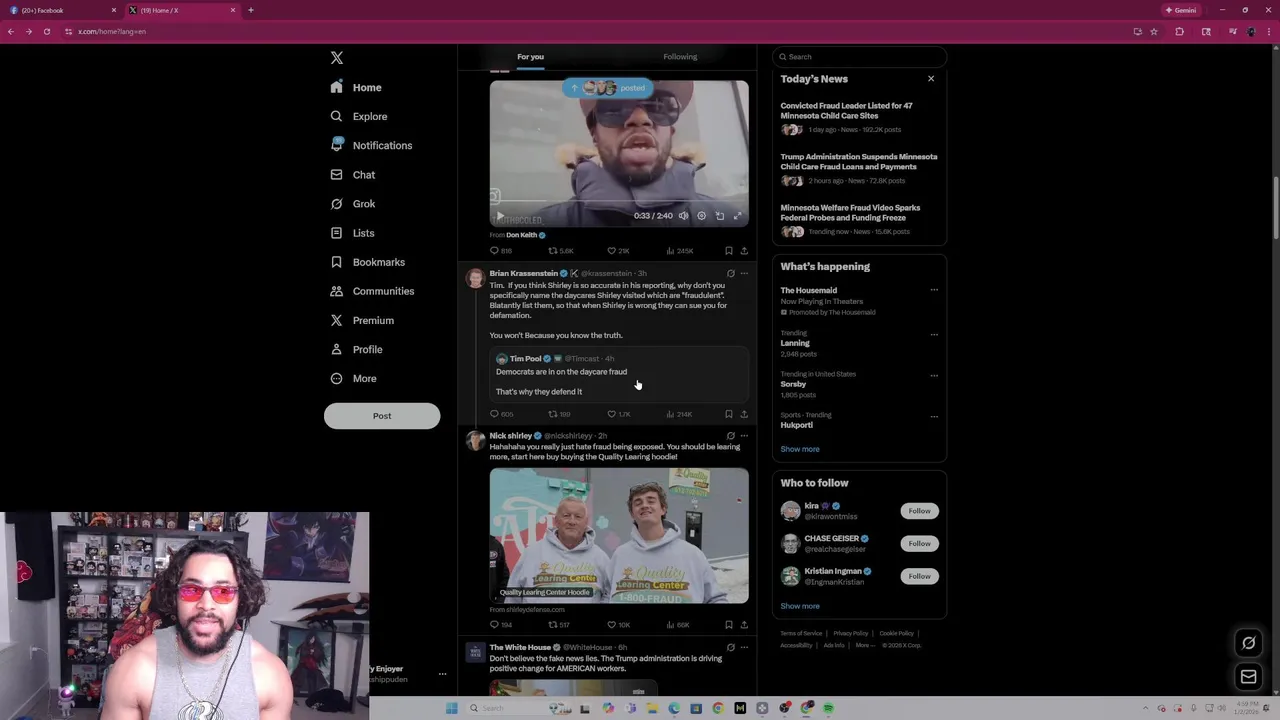
Task: Like the Don Keith video post
Action: (x=619, y=251)
